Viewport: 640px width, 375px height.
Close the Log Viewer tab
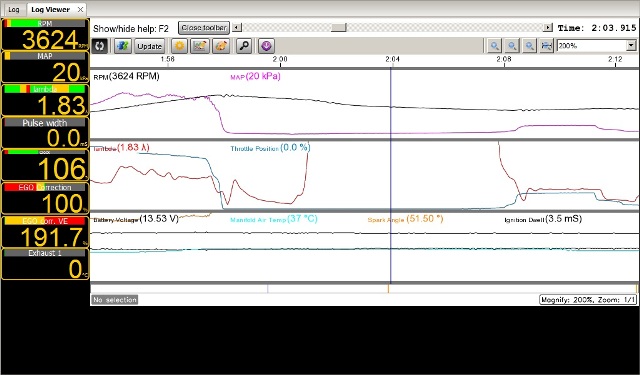80,9
